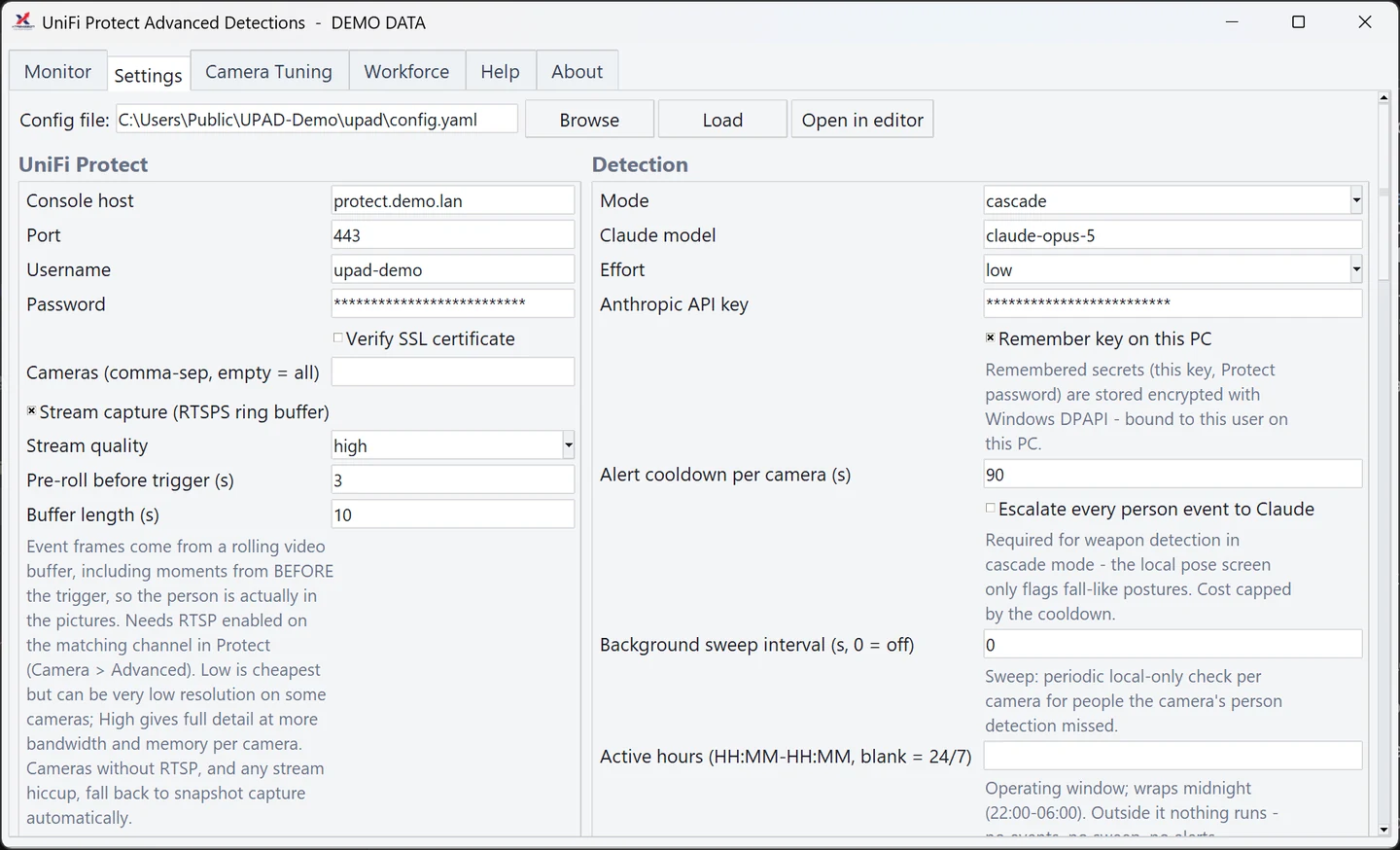Click the scrollbar down arrow
Viewport: 1400px width, 850px height.
point(1383,830)
